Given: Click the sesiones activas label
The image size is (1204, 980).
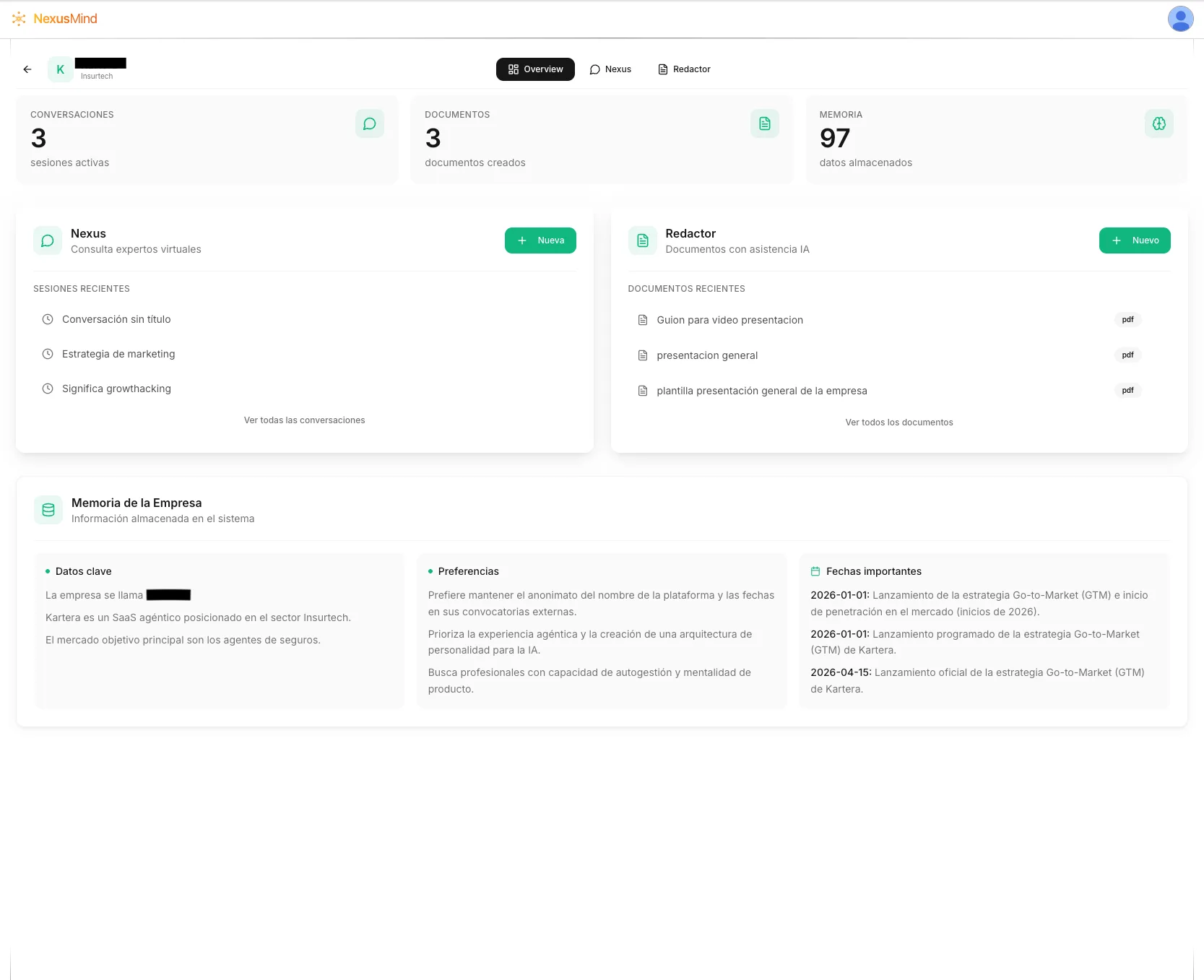Looking at the screenshot, I should pos(70,162).
